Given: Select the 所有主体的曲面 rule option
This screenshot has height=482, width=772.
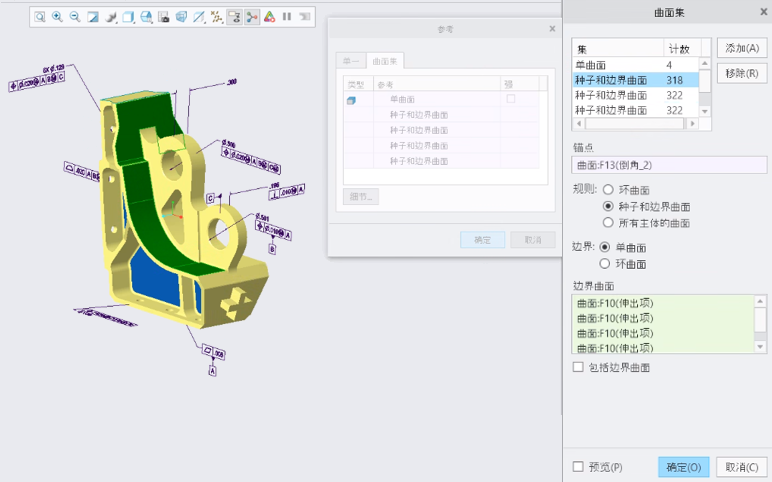Looking at the screenshot, I should [x=608, y=222].
